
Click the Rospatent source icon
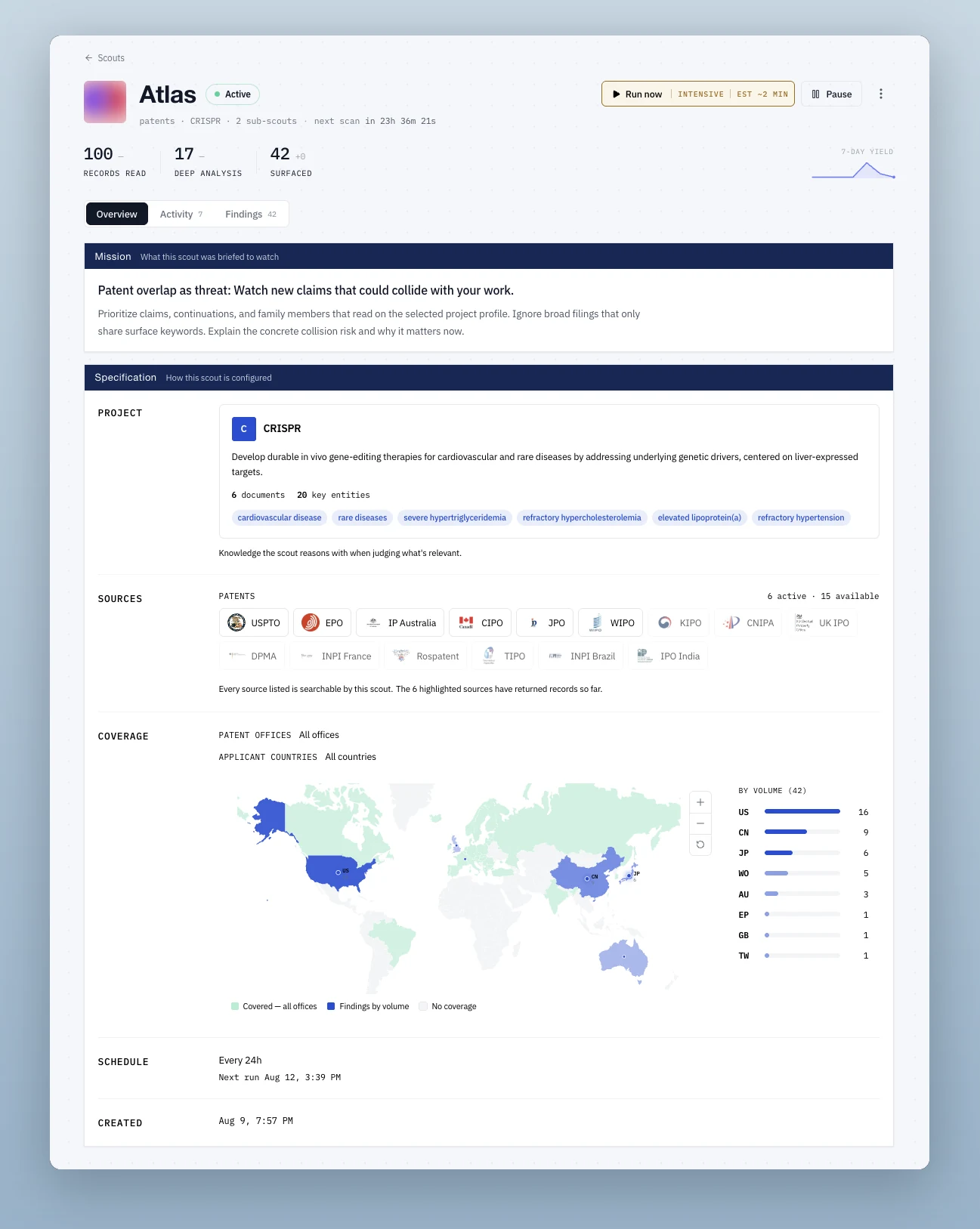click(x=401, y=656)
